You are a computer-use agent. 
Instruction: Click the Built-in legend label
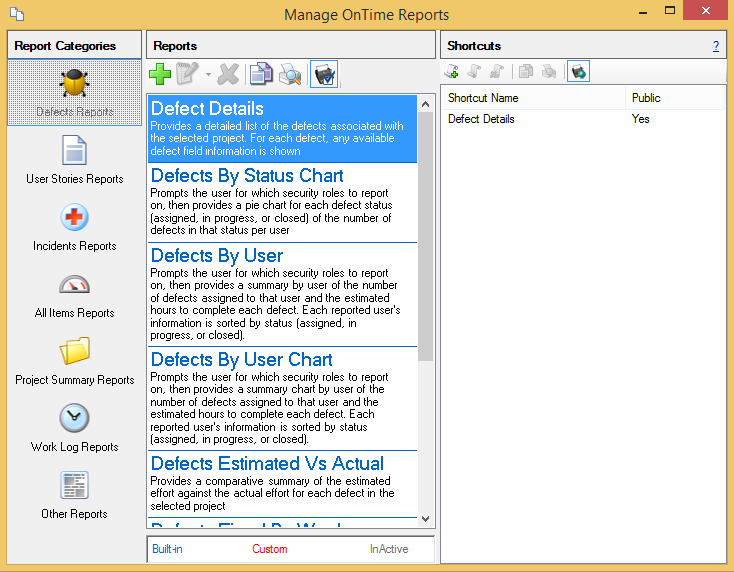[x=167, y=549]
